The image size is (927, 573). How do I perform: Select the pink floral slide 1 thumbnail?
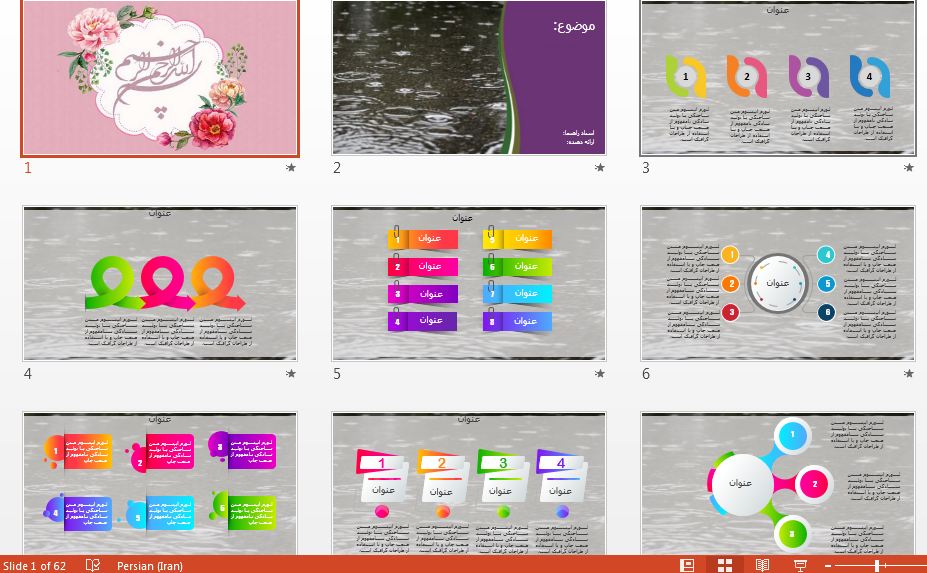(x=160, y=77)
